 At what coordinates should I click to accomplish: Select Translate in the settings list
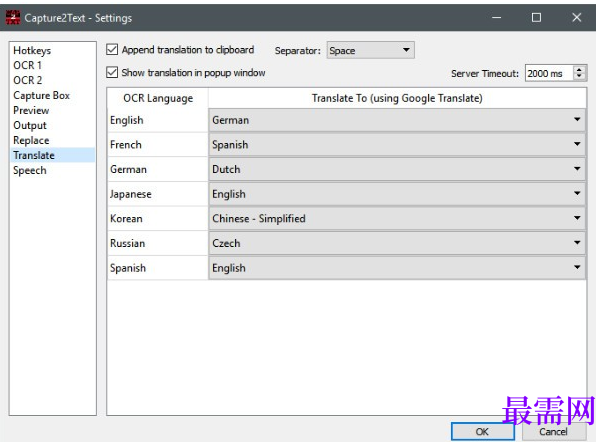52,155
